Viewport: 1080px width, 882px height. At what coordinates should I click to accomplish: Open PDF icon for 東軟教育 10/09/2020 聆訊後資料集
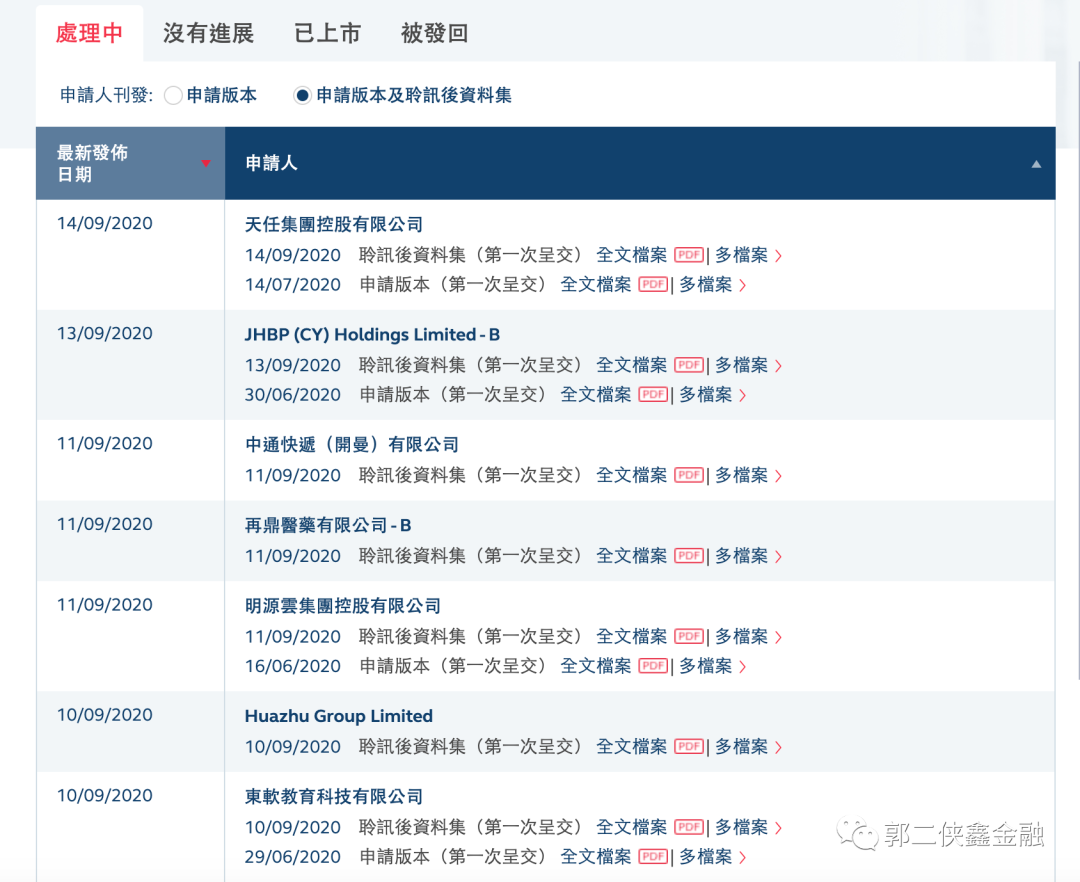tap(689, 827)
